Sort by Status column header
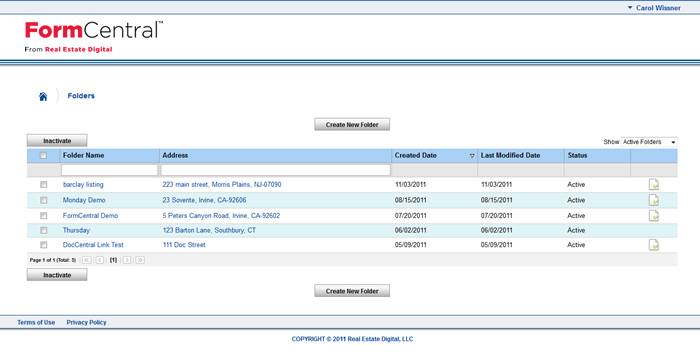700x361 pixels. point(577,155)
